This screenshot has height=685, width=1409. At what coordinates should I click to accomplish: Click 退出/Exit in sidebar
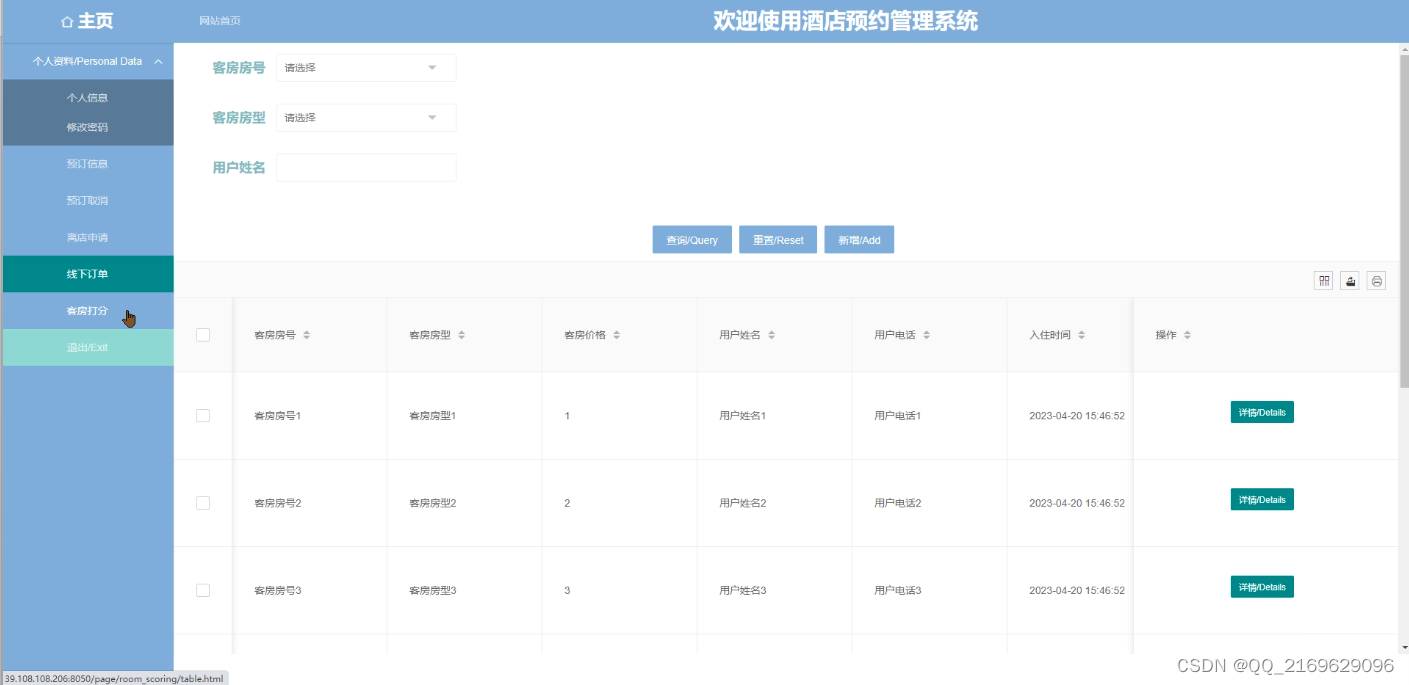pos(87,348)
